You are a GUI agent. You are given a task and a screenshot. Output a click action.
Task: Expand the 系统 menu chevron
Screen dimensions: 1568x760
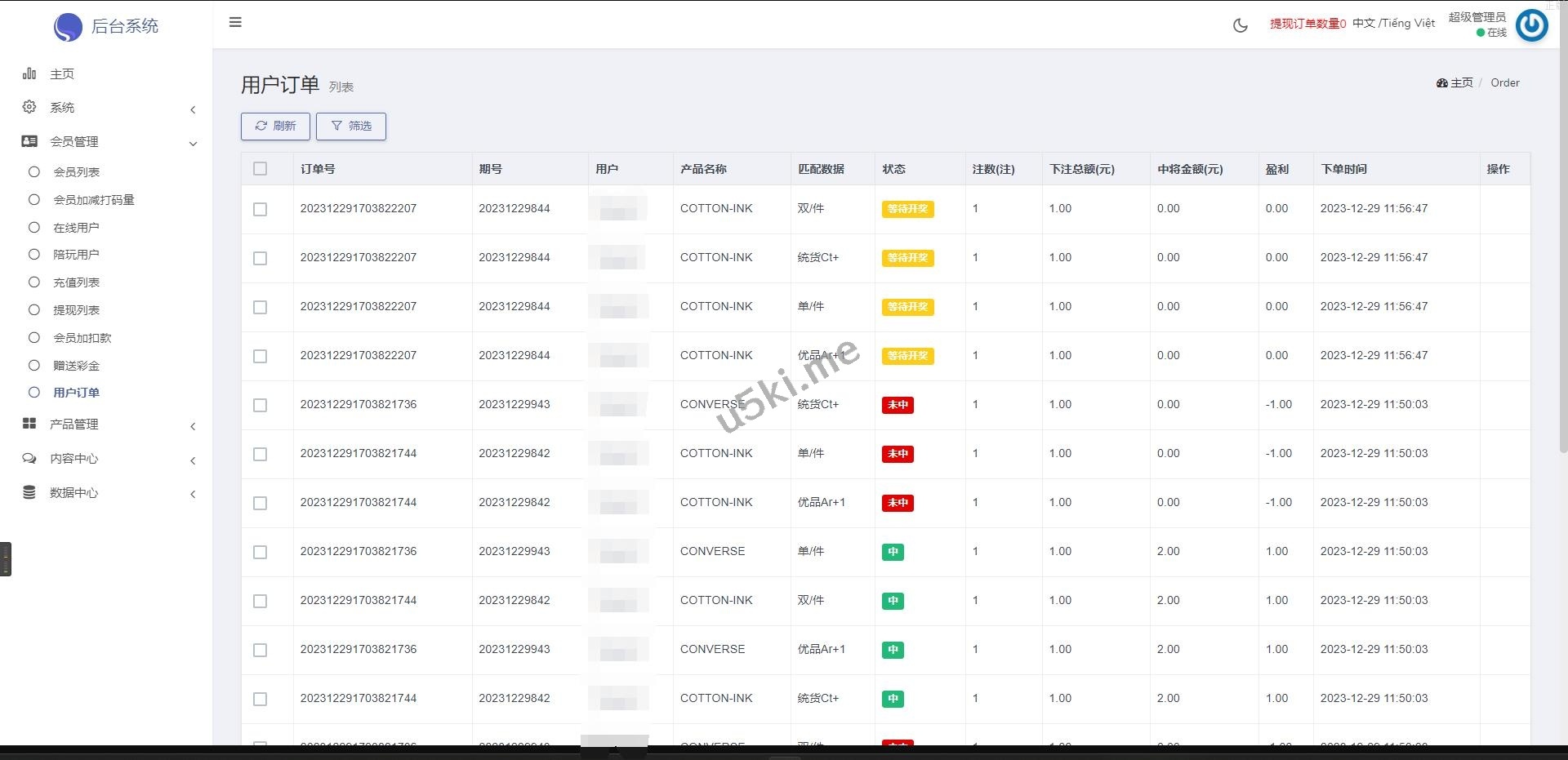coord(193,109)
